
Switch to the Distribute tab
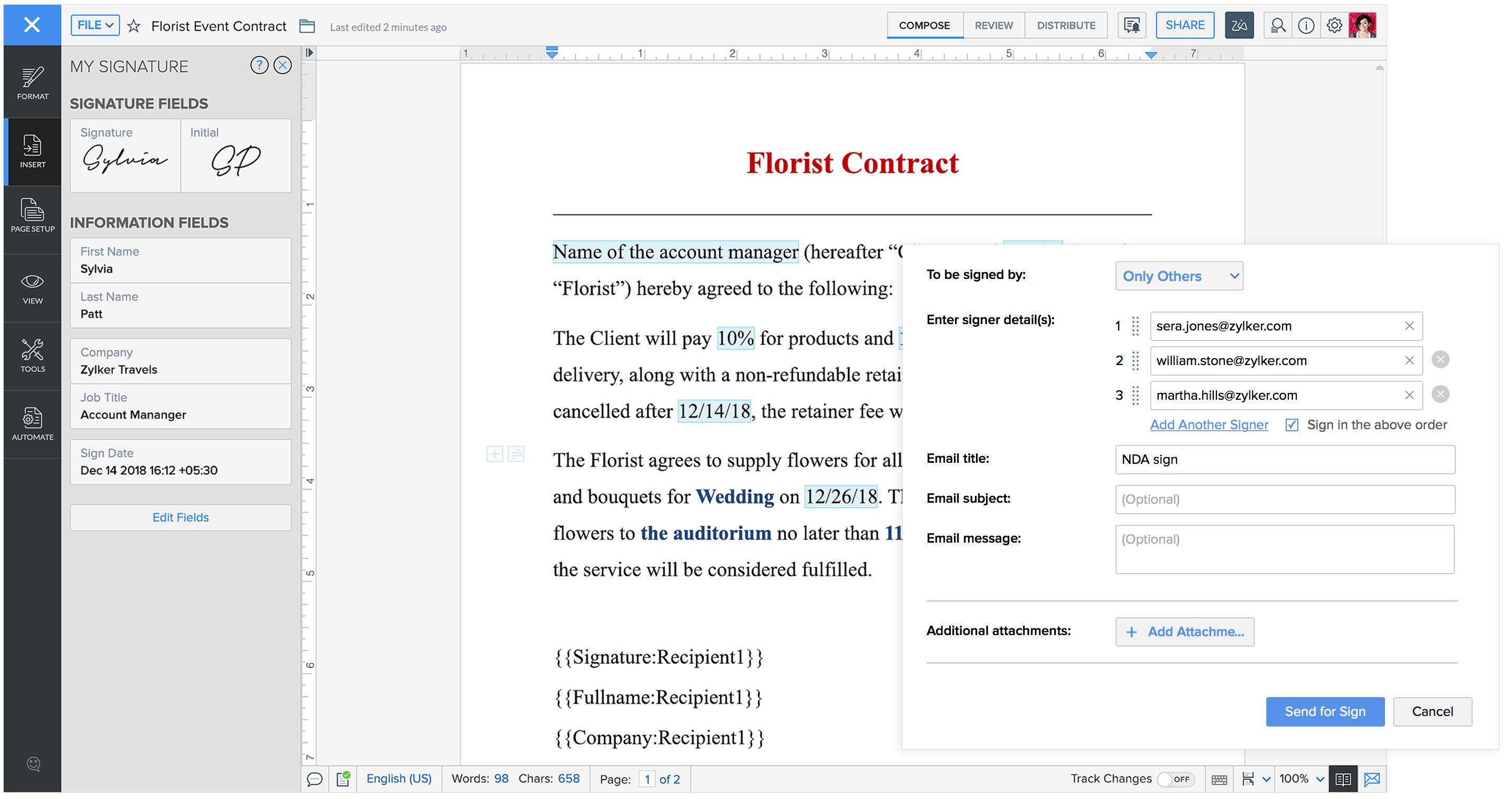pyautogui.click(x=1064, y=25)
